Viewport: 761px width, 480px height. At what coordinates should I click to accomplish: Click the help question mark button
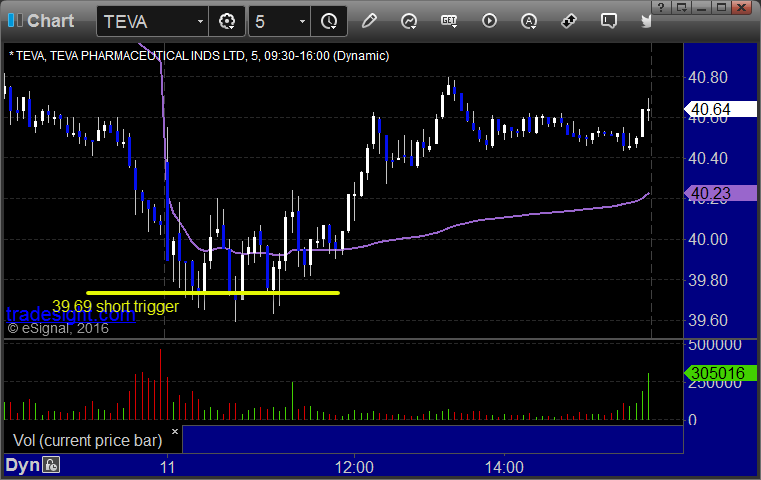point(661,8)
